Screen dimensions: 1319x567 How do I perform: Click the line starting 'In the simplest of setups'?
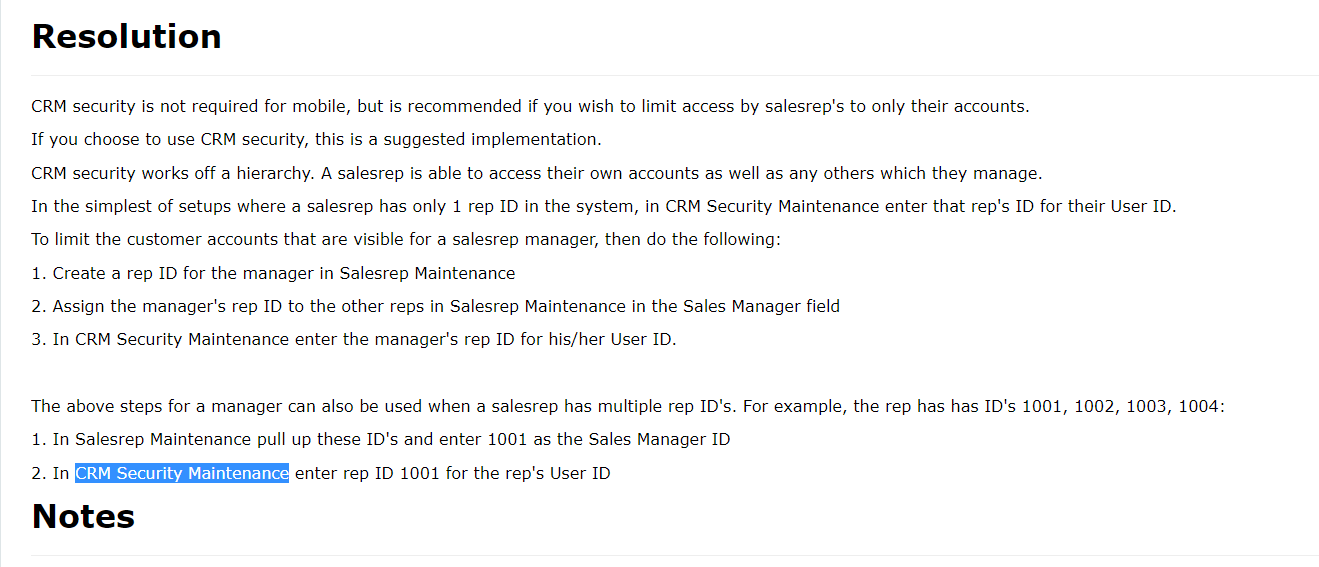604,206
